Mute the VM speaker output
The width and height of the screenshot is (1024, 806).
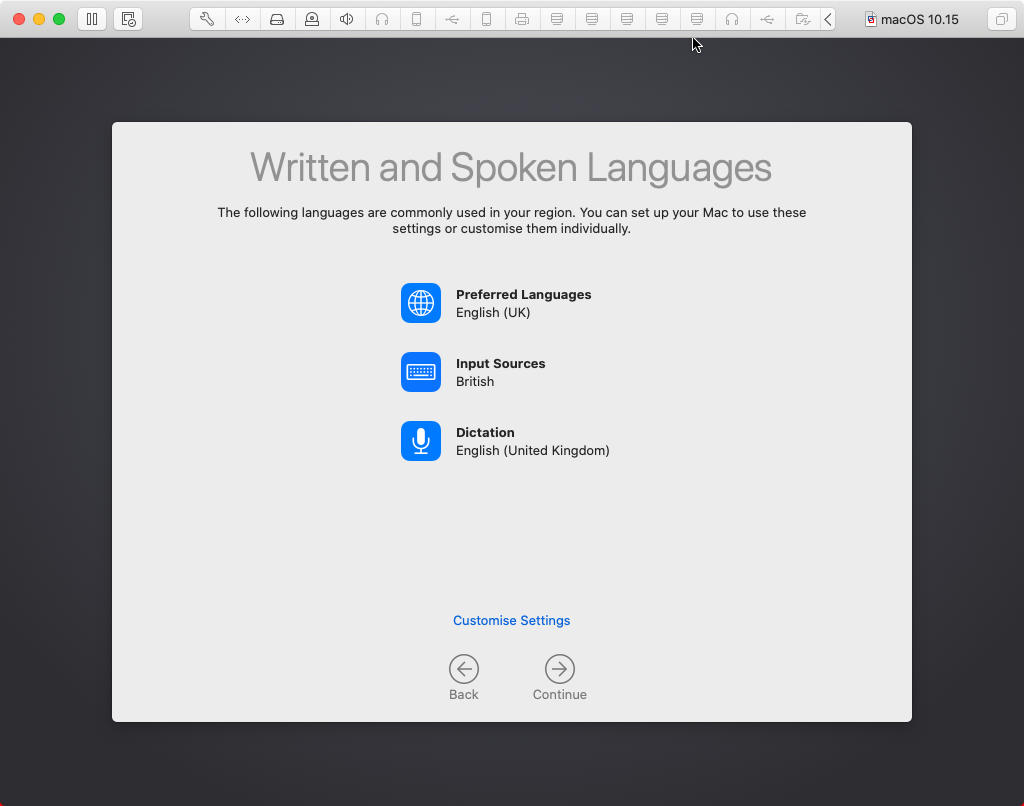347,18
